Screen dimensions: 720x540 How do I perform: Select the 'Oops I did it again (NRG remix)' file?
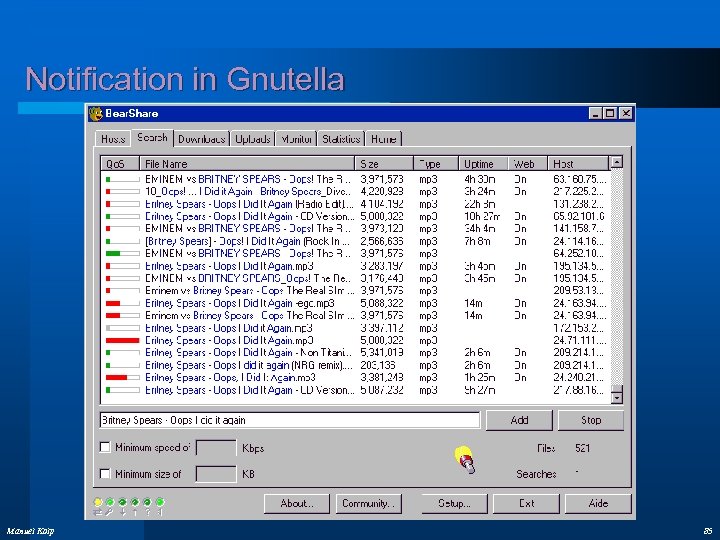point(248,365)
